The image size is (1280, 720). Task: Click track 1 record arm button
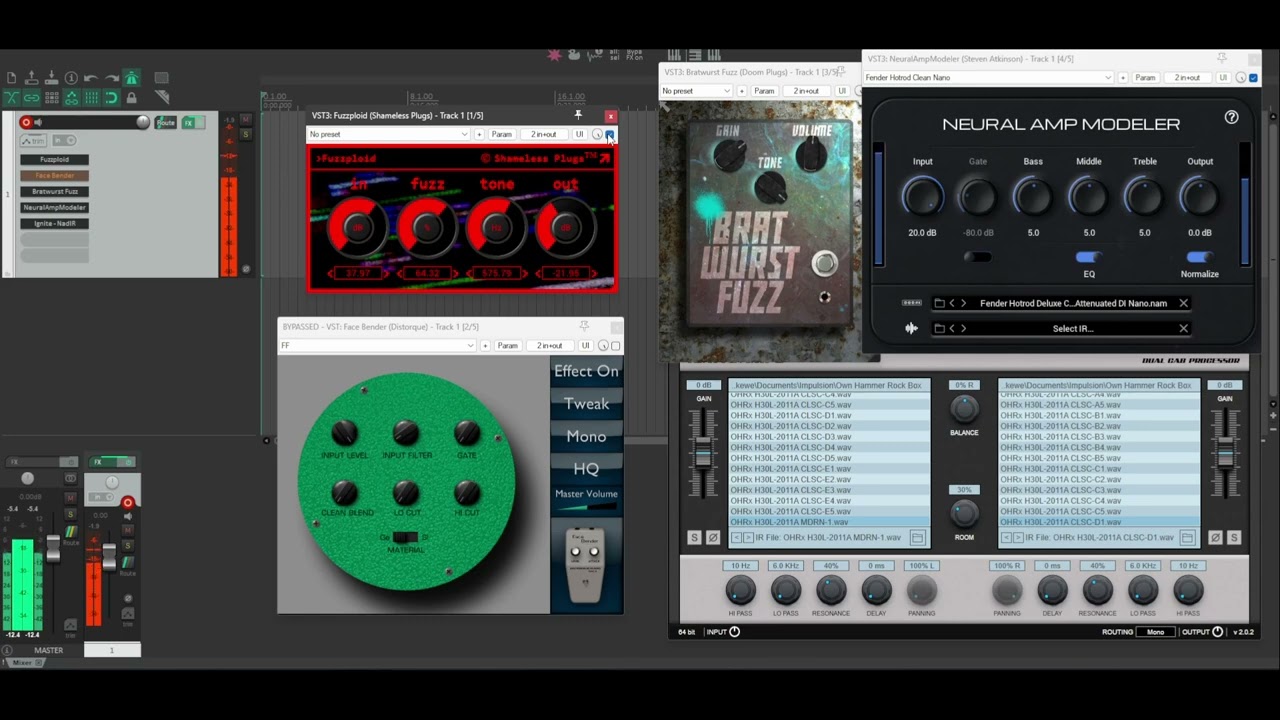click(26, 122)
